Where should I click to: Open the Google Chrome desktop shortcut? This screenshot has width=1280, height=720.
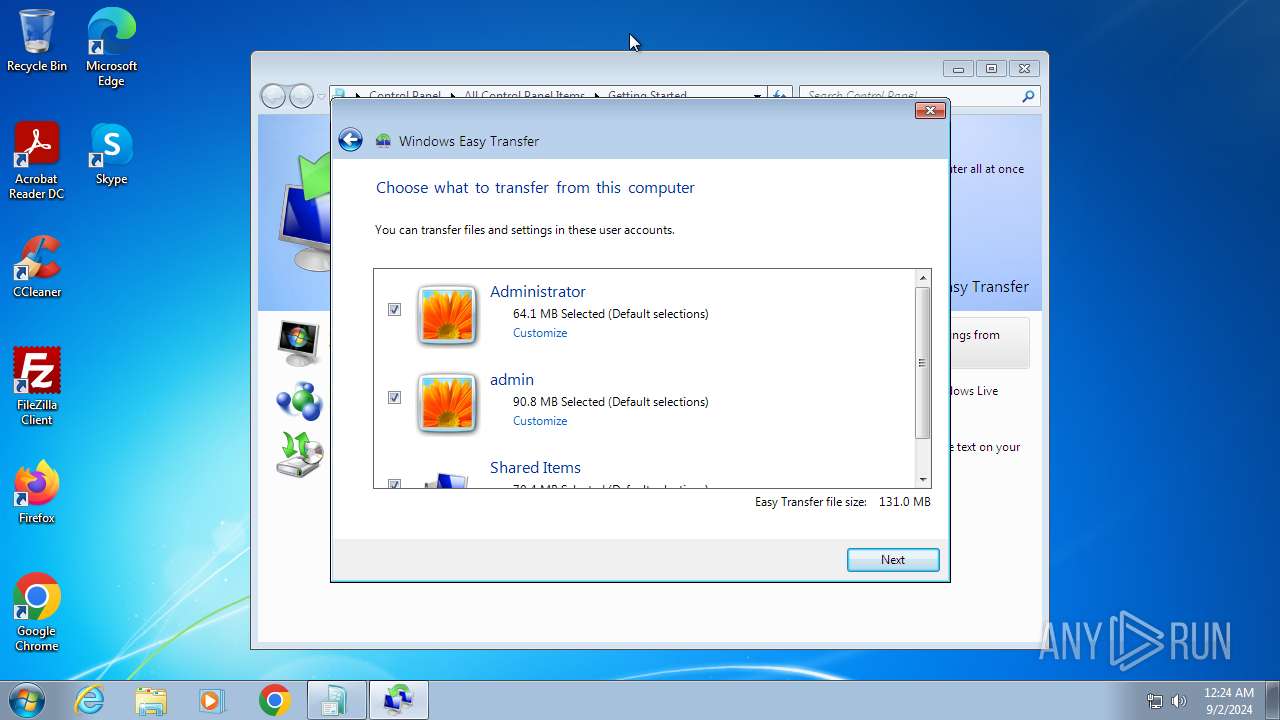pyautogui.click(x=37, y=612)
